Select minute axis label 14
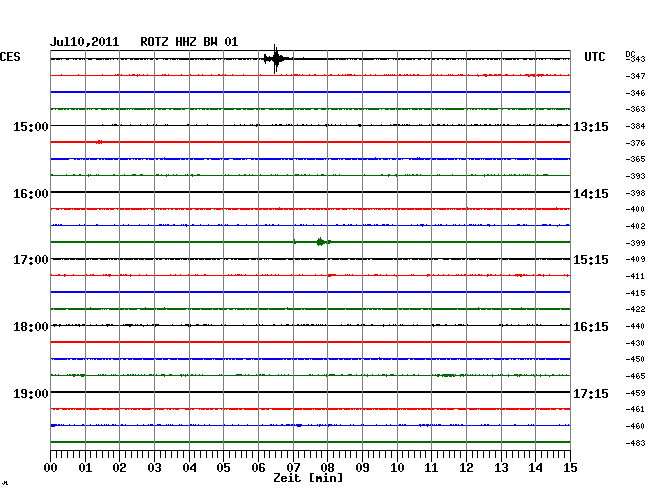 [x=535, y=468]
